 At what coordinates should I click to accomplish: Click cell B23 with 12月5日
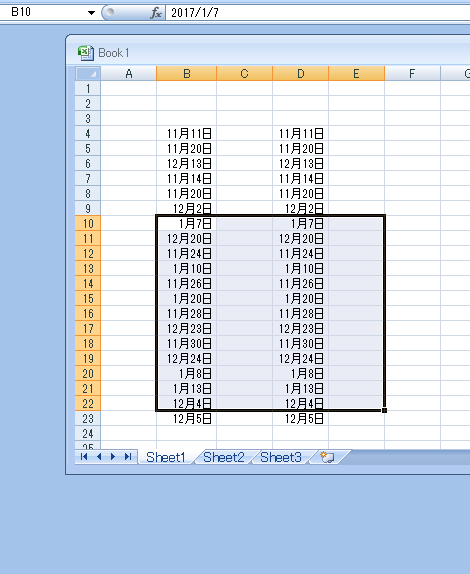[187, 419]
